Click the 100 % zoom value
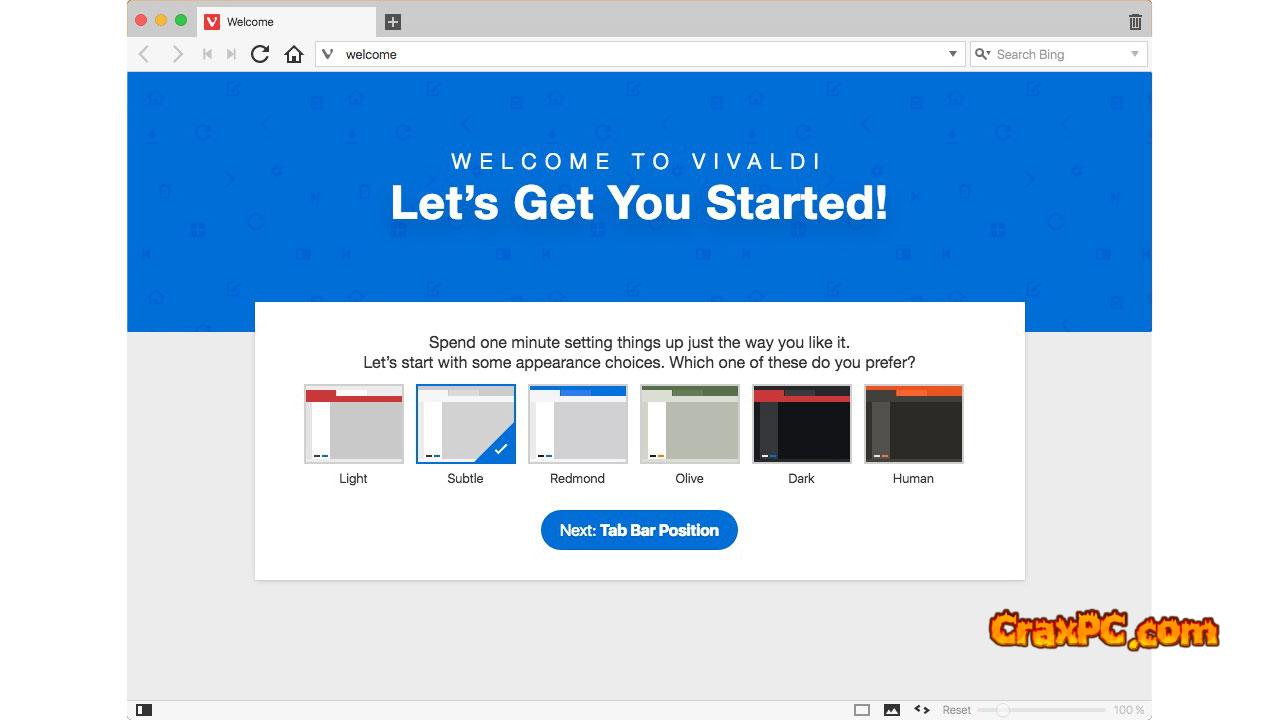Image resolution: width=1280 pixels, height=720 pixels. [1129, 710]
